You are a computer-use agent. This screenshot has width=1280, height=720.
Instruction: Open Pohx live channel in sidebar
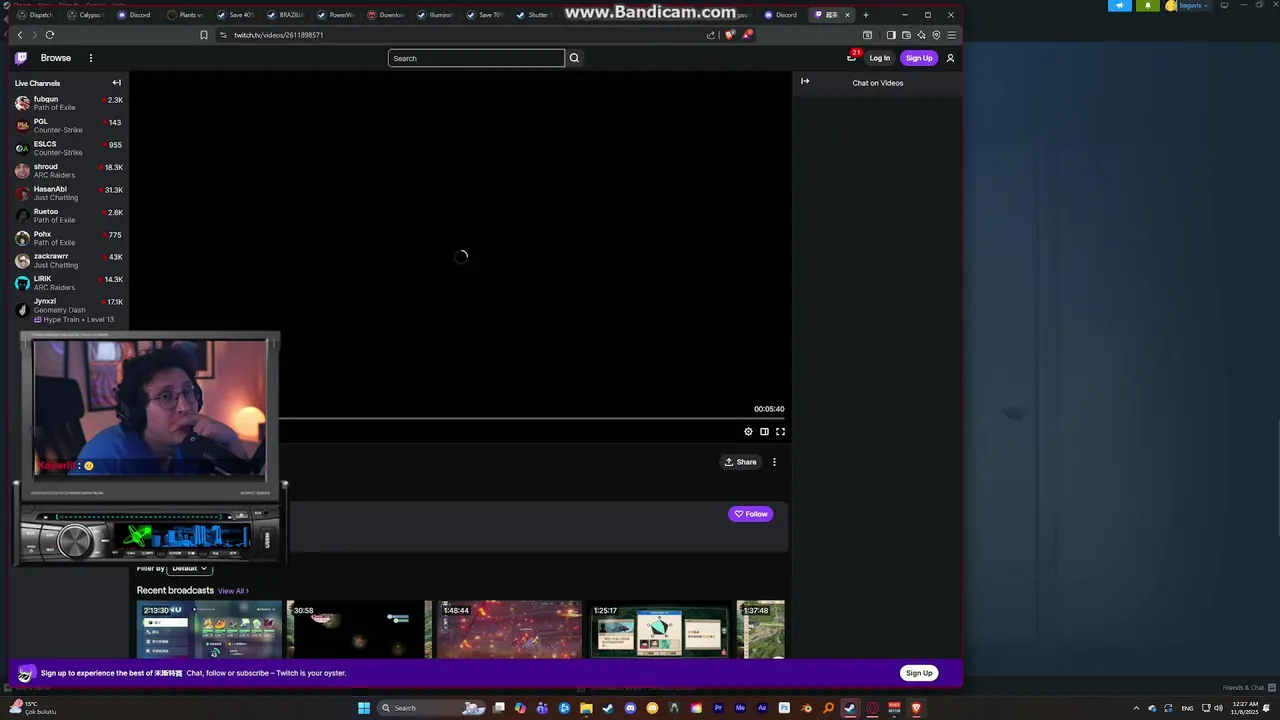69,238
